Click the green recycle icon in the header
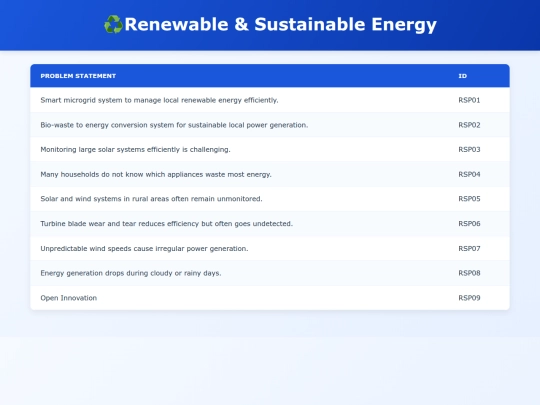 113,24
